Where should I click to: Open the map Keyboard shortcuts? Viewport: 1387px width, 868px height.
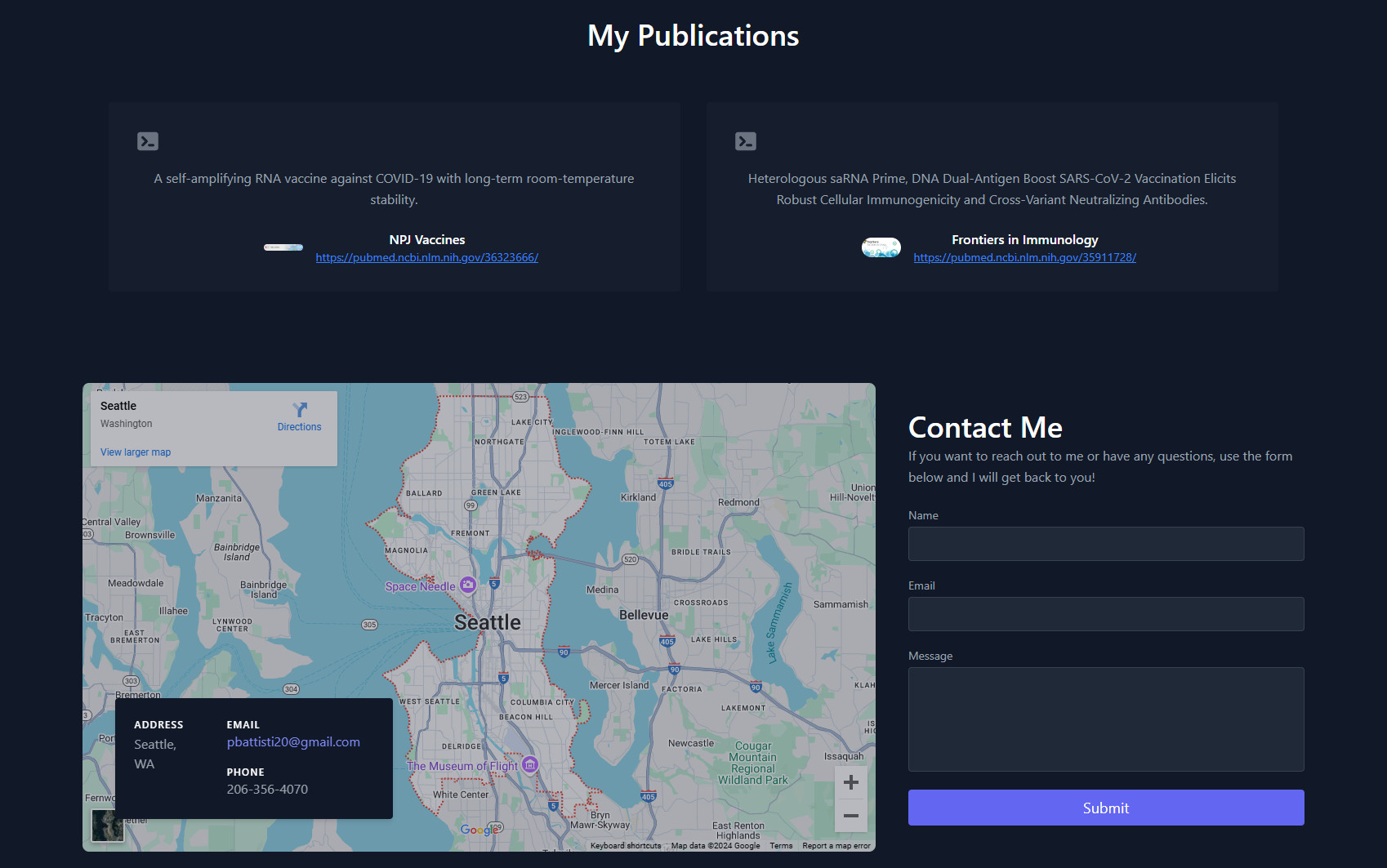(x=624, y=846)
